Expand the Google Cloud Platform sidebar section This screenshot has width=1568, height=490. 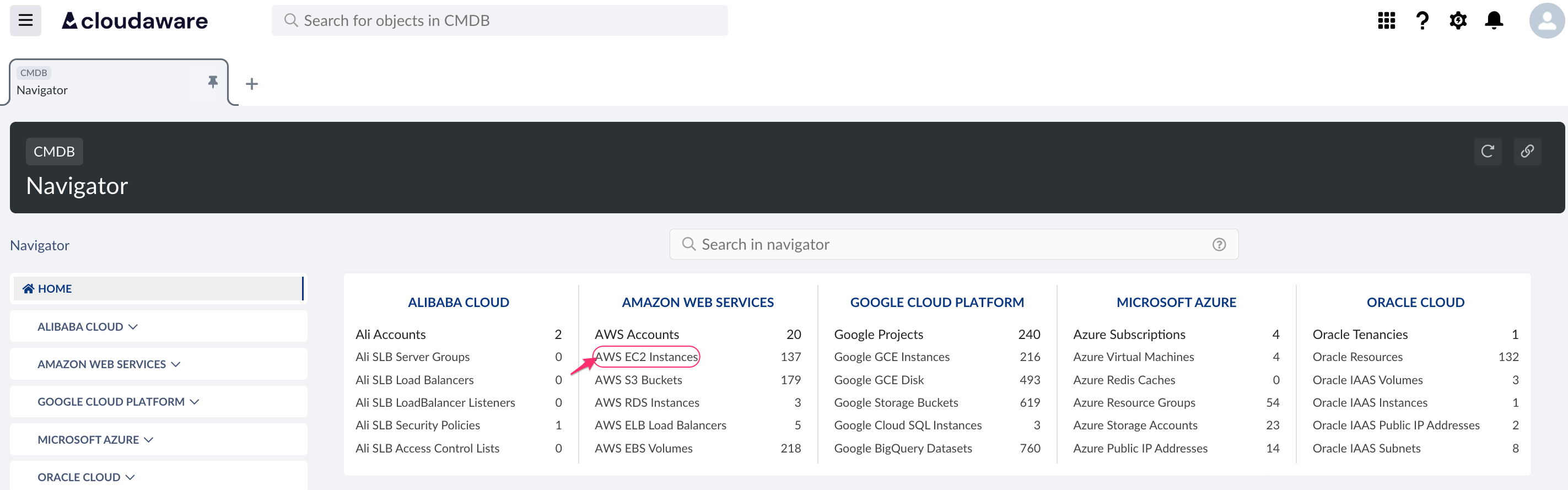point(118,402)
